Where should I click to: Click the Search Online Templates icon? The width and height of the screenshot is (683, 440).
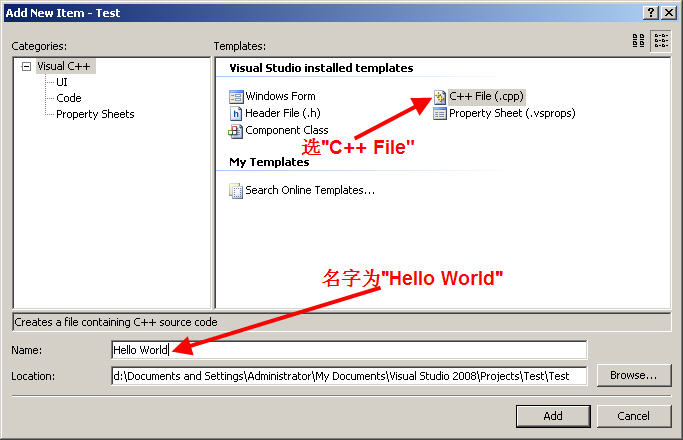point(236,190)
